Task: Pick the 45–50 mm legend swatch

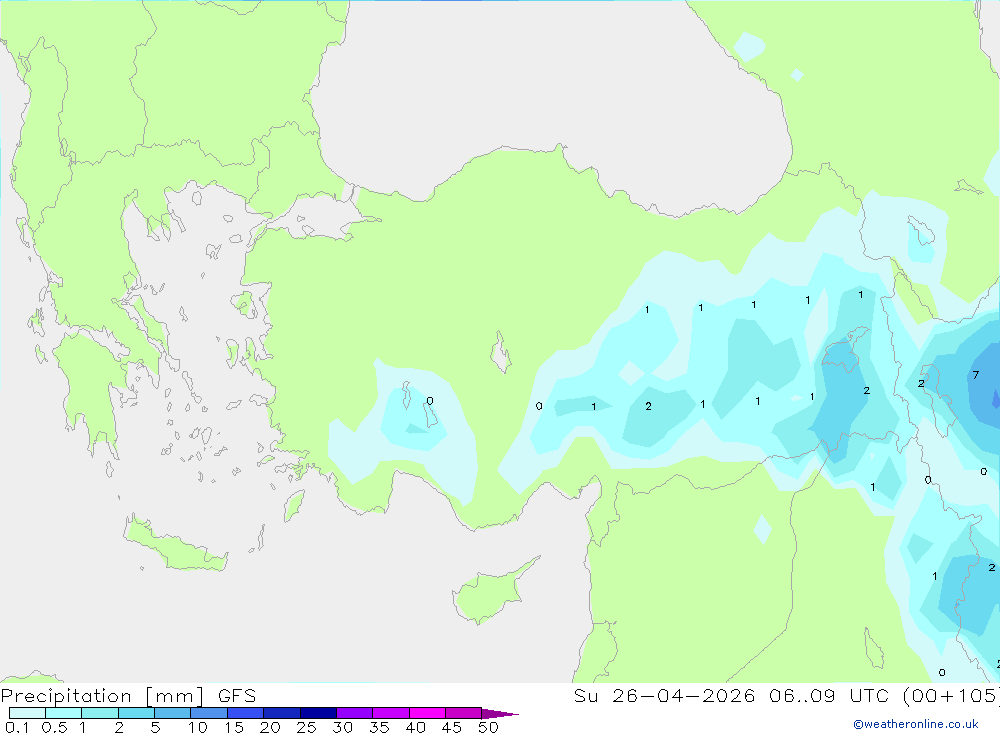Action: (464, 713)
